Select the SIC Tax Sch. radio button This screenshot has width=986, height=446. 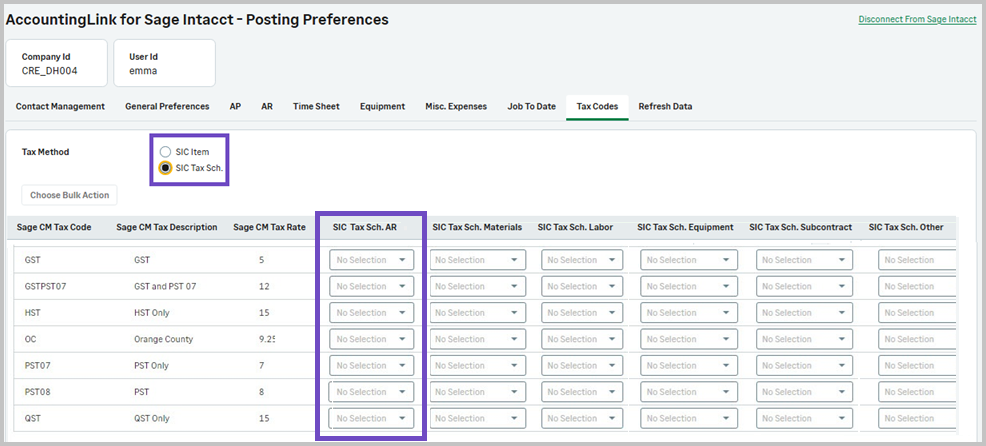click(165, 167)
